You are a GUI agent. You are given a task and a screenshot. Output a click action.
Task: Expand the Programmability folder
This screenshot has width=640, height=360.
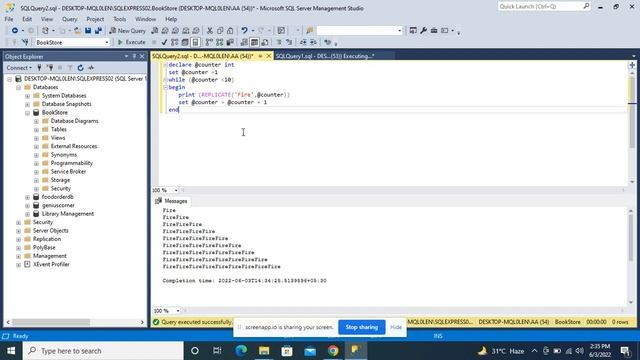[36, 164]
